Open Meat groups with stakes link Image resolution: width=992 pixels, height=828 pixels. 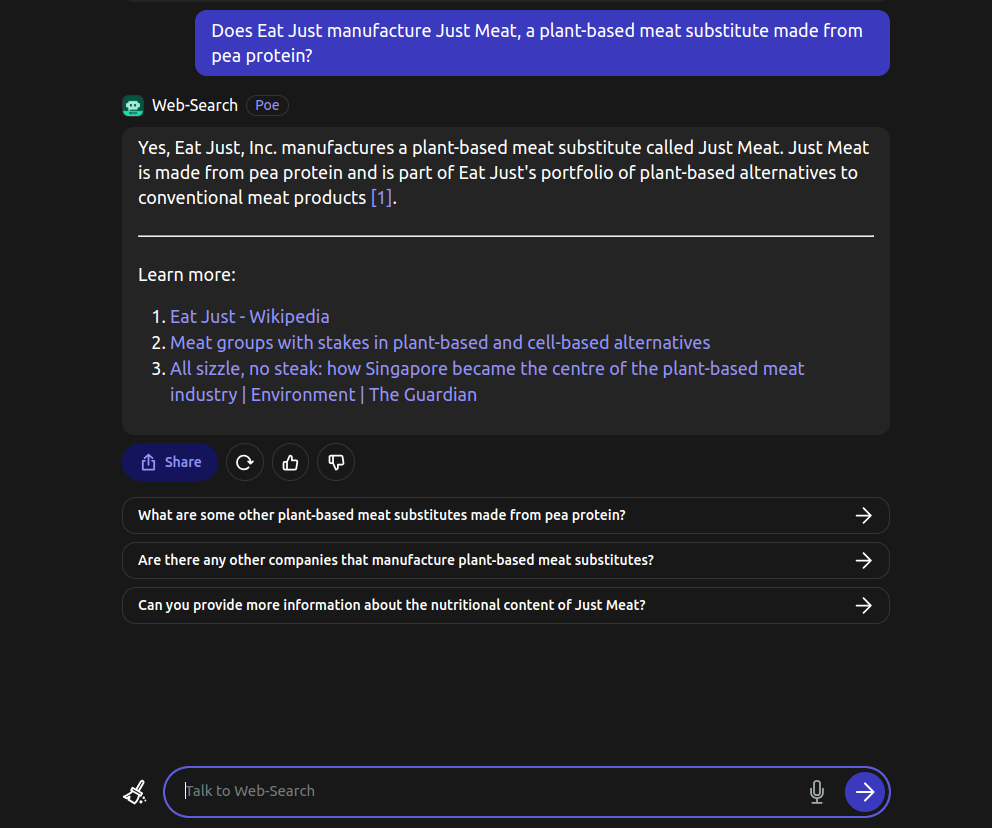tap(440, 342)
